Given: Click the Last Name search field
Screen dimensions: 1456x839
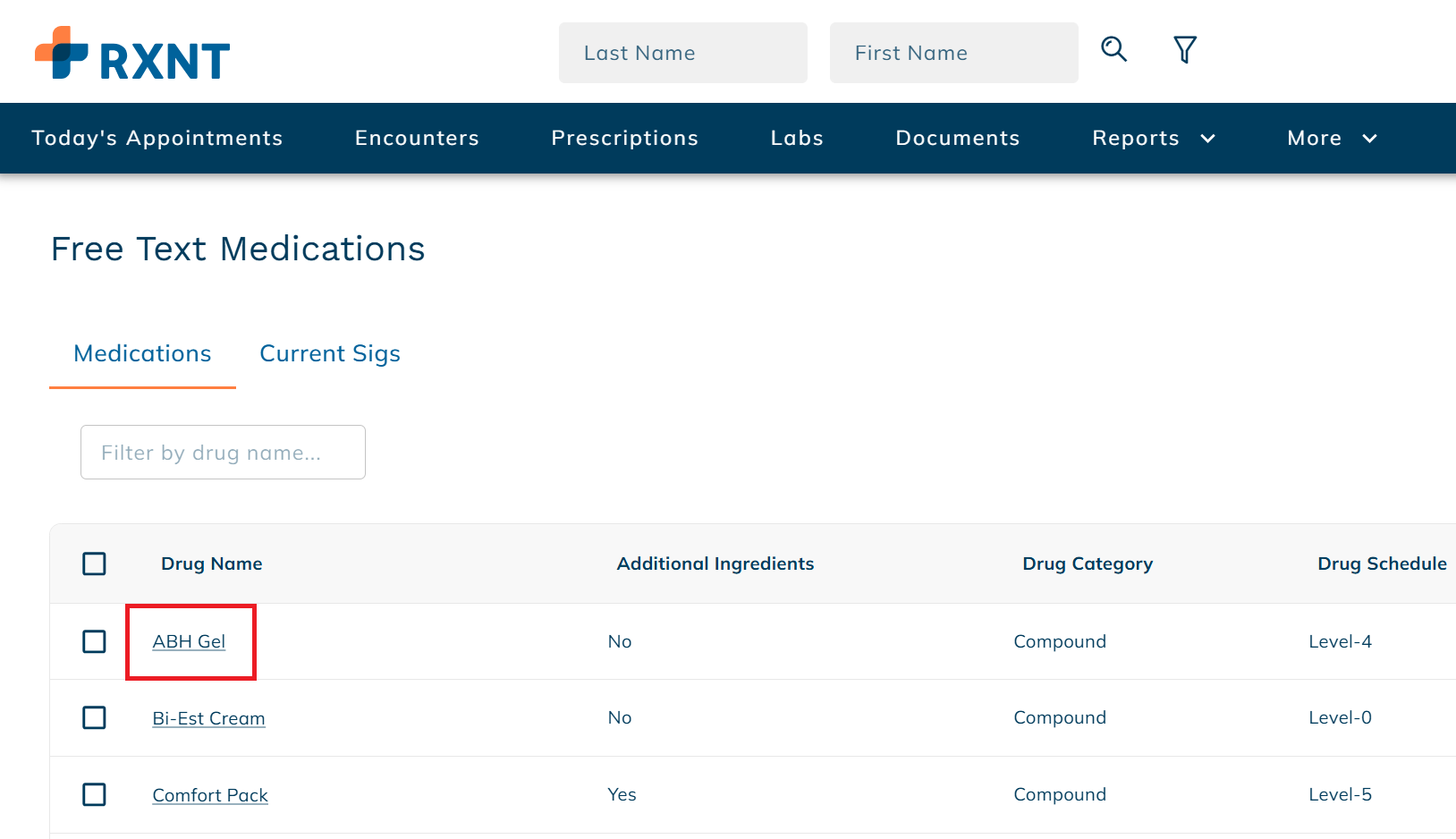Looking at the screenshot, I should (x=682, y=53).
